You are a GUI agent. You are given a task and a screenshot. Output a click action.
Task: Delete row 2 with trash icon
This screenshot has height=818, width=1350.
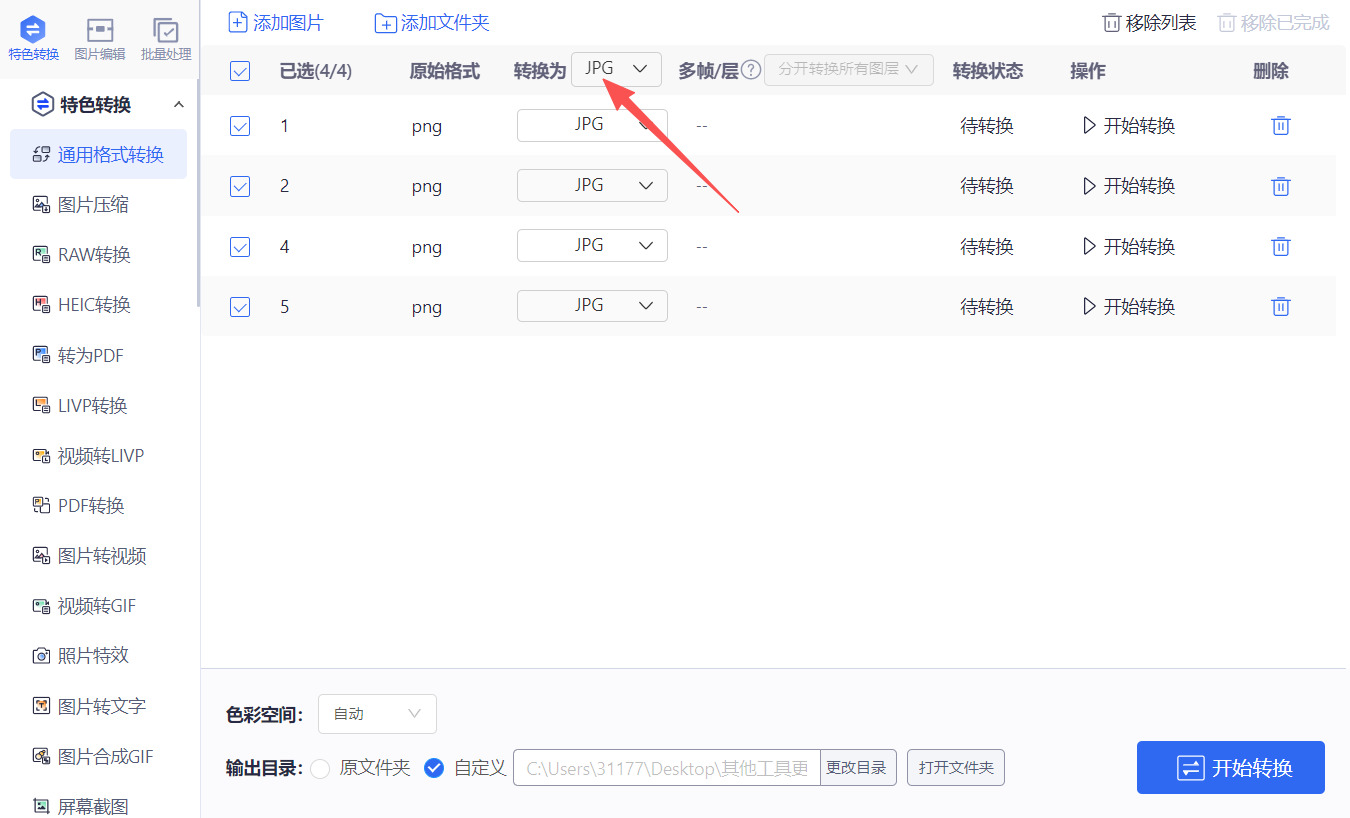pyautogui.click(x=1280, y=186)
